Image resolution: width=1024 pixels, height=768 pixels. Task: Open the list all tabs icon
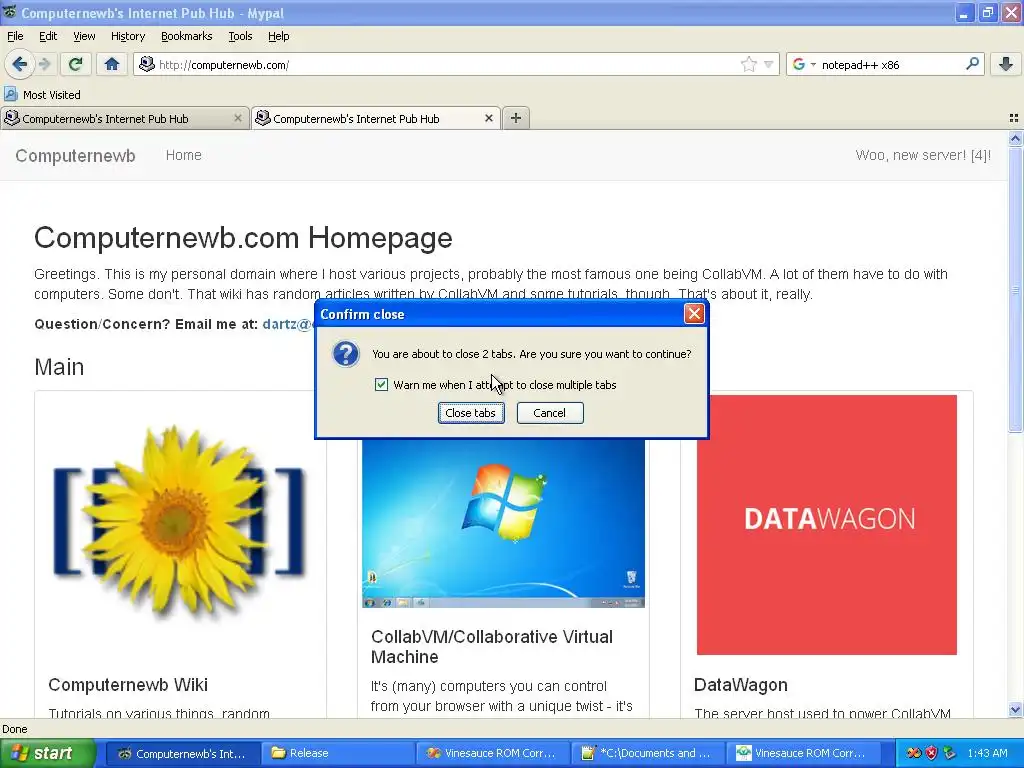click(x=1014, y=118)
